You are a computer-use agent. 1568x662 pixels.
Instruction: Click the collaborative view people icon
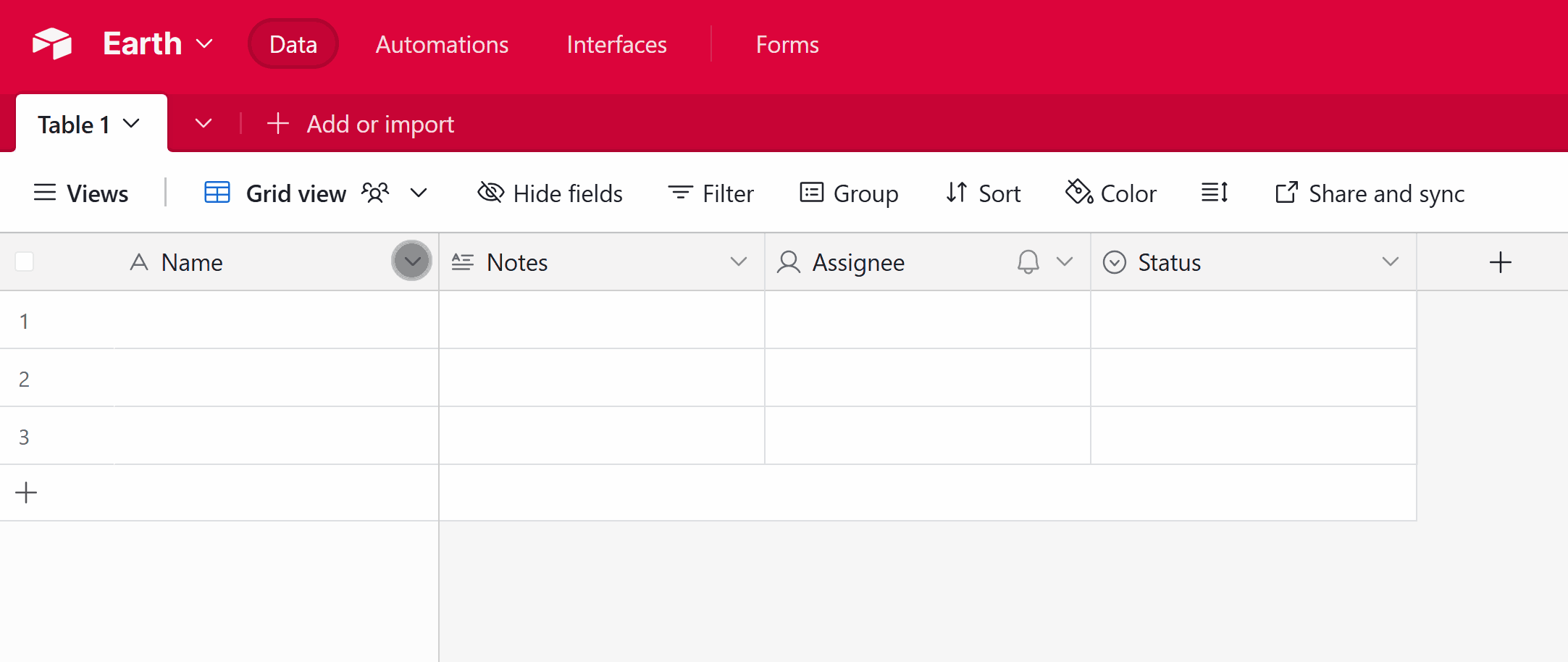(x=375, y=193)
